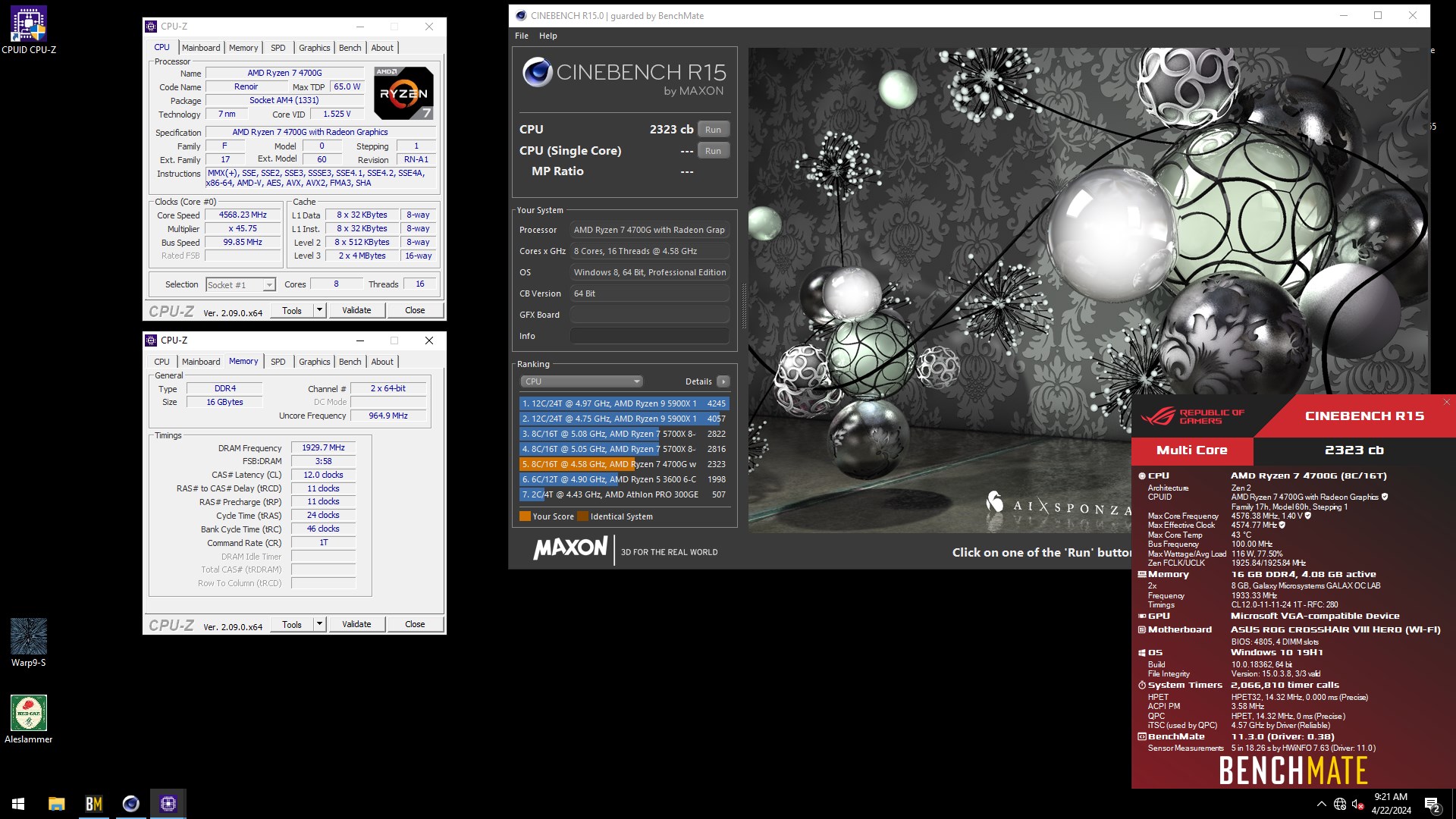Viewport: 1456px width, 819px height.
Task: Run the CPU Single Core benchmark
Action: coord(713,151)
